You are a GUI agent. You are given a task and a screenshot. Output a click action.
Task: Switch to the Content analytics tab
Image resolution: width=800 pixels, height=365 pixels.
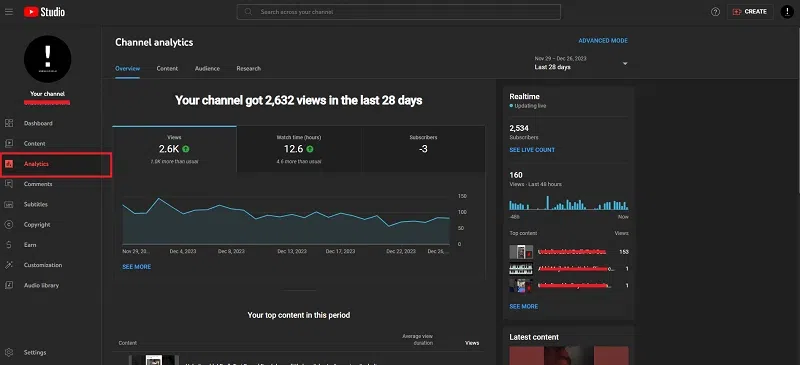point(167,68)
